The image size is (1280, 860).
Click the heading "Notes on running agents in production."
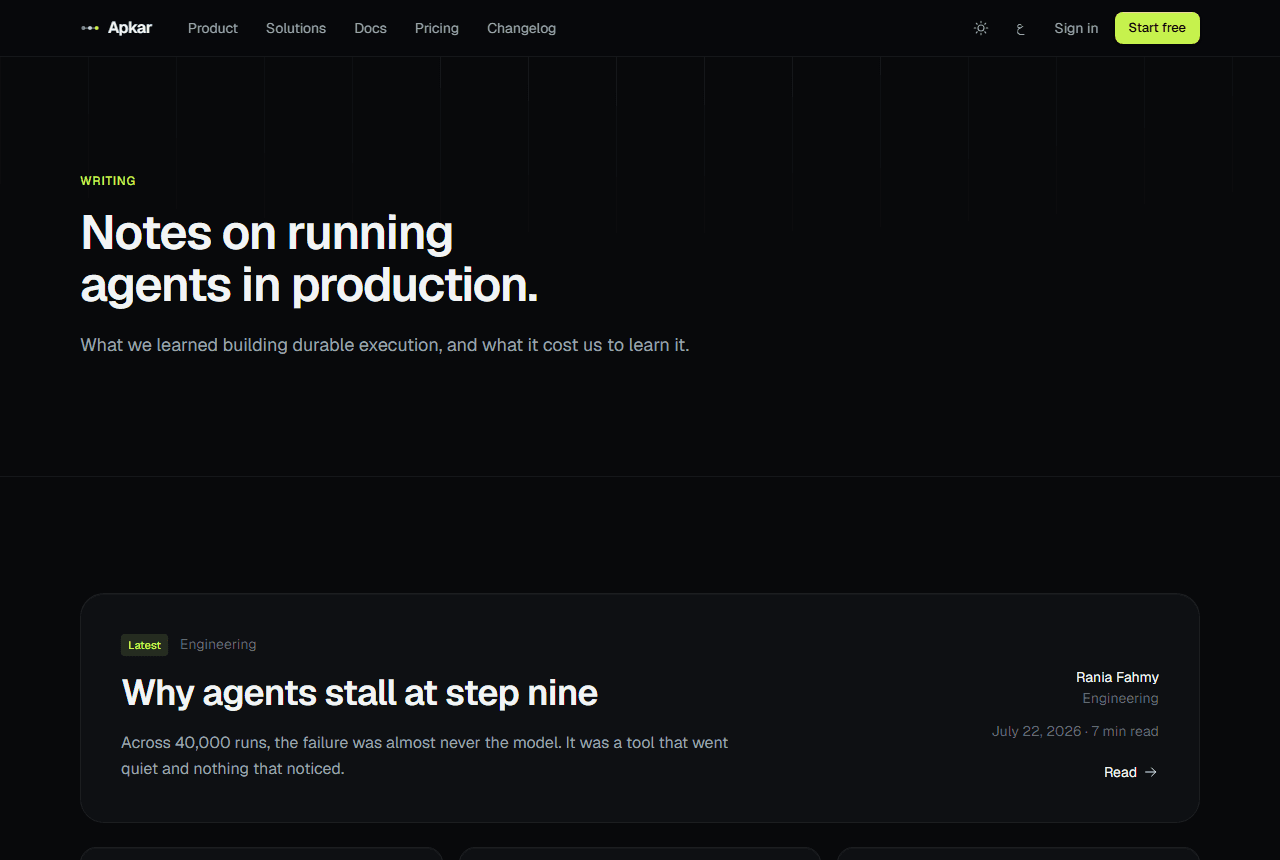pos(309,259)
